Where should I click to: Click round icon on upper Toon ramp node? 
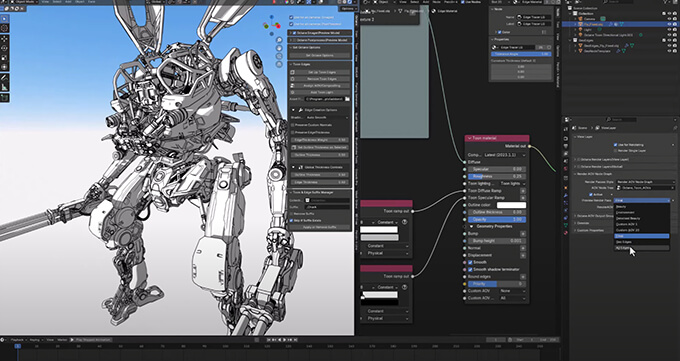pos(405,222)
